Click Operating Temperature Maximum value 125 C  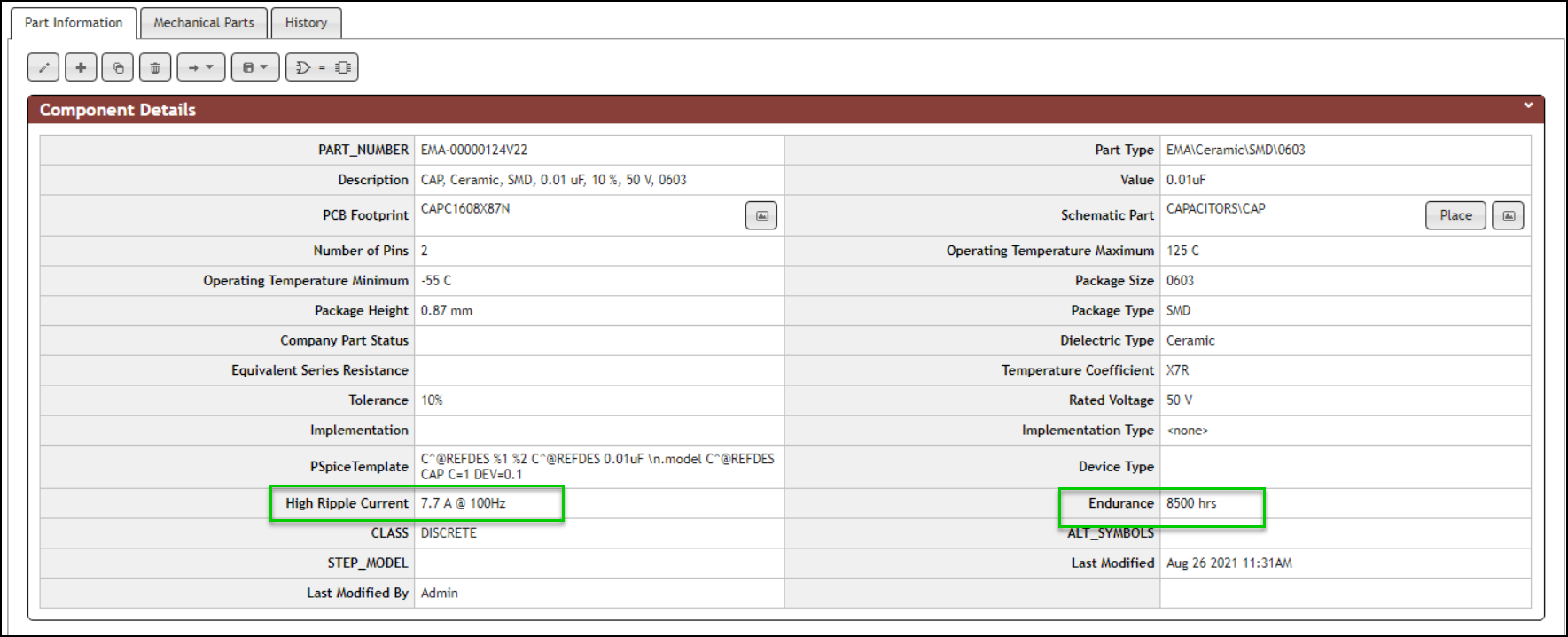pos(1182,251)
